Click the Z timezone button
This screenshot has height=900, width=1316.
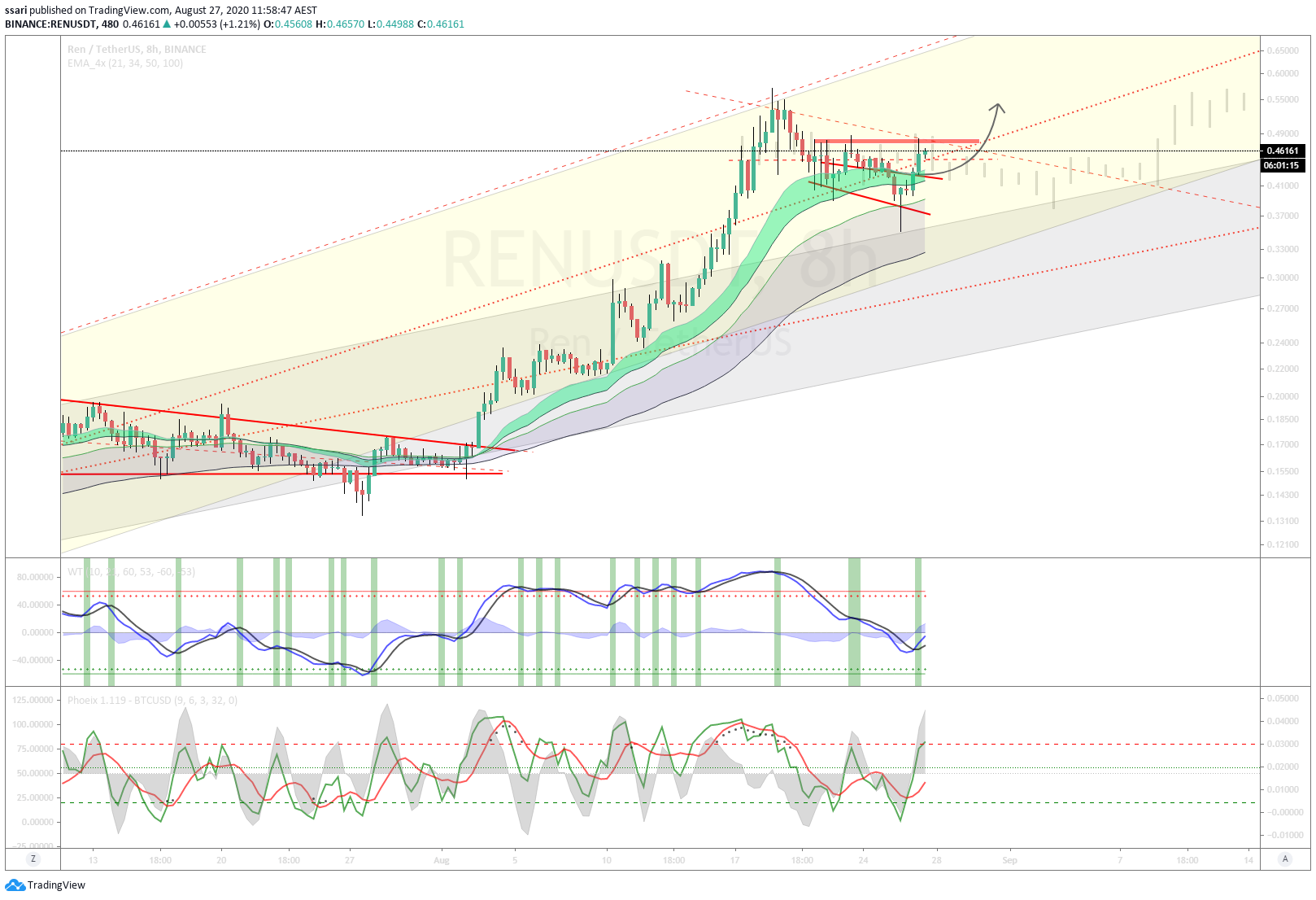33,858
